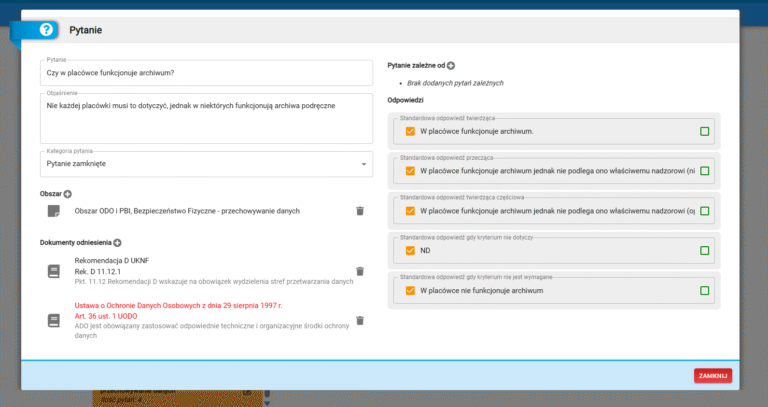Delete the Obszar ODO i PBI entry
This screenshot has height=407, width=768.
click(360, 211)
